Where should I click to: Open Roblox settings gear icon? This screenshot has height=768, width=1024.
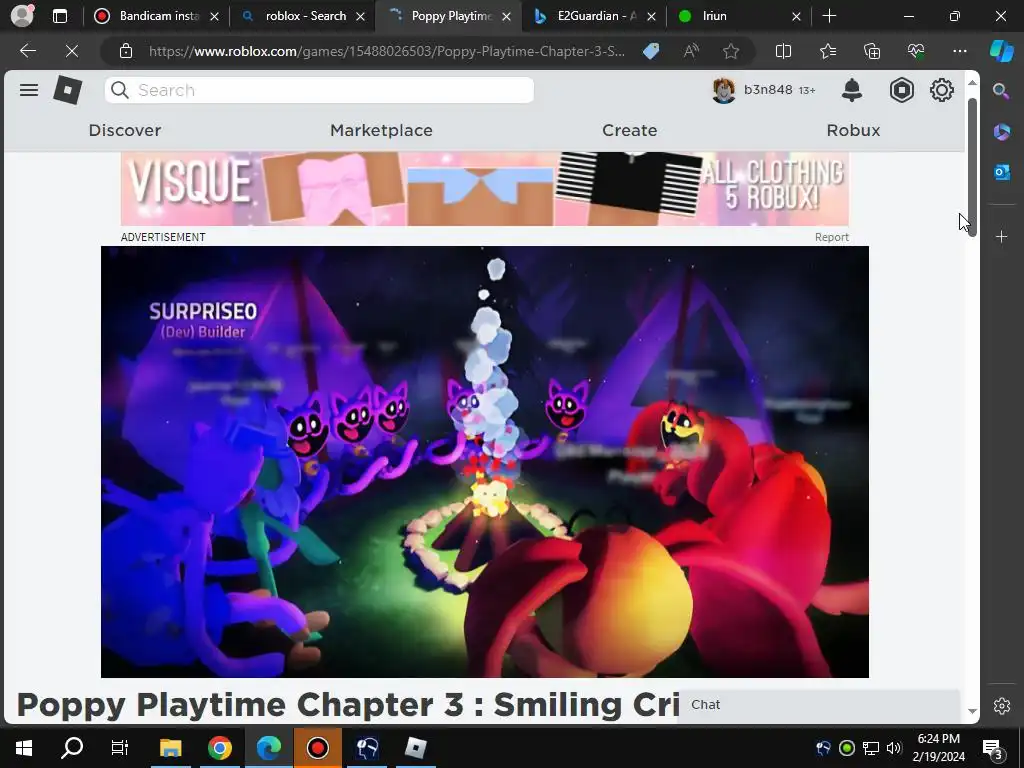pos(942,90)
